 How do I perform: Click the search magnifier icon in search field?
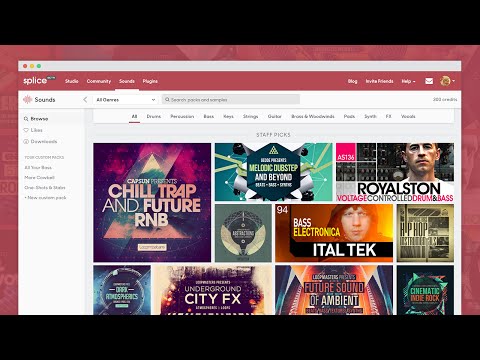pyautogui.click(x=167, y=99)
